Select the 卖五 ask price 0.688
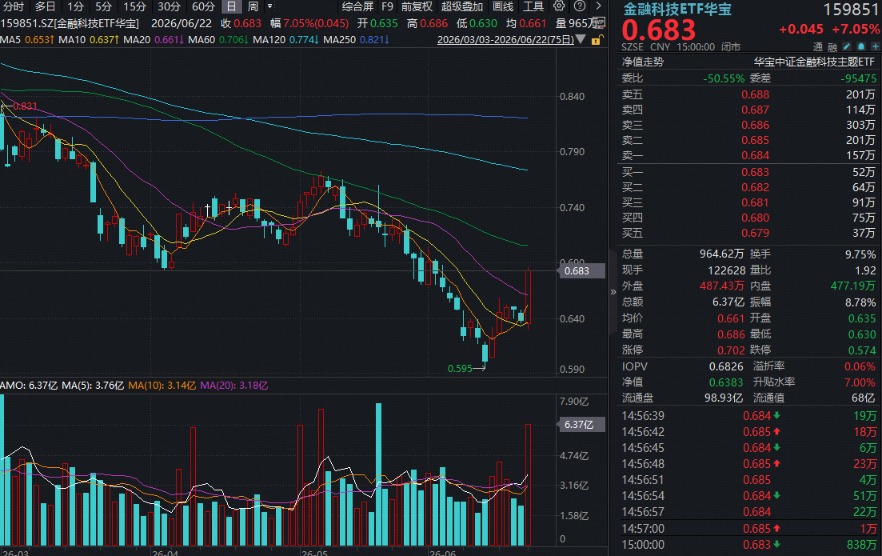This screenshot has height=556, width=882. pos(755,95)
